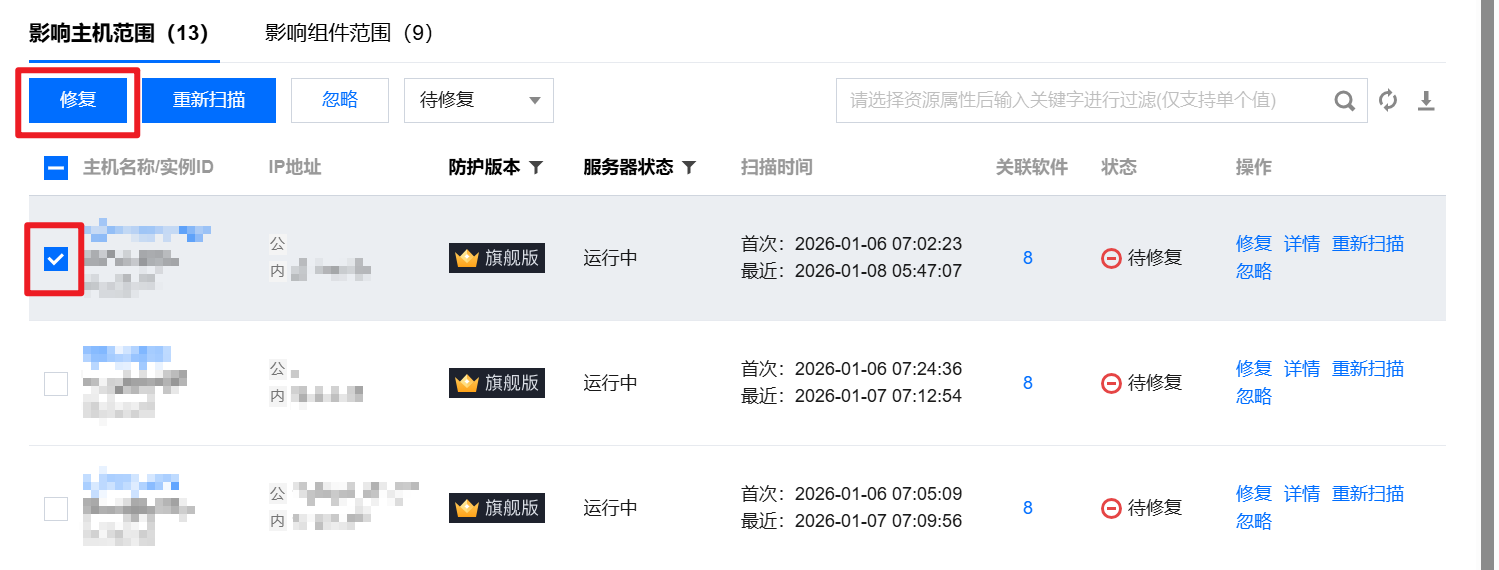Click the refresh list icon
Viewport: 1499px width, 570px height.
(1388, 101)
